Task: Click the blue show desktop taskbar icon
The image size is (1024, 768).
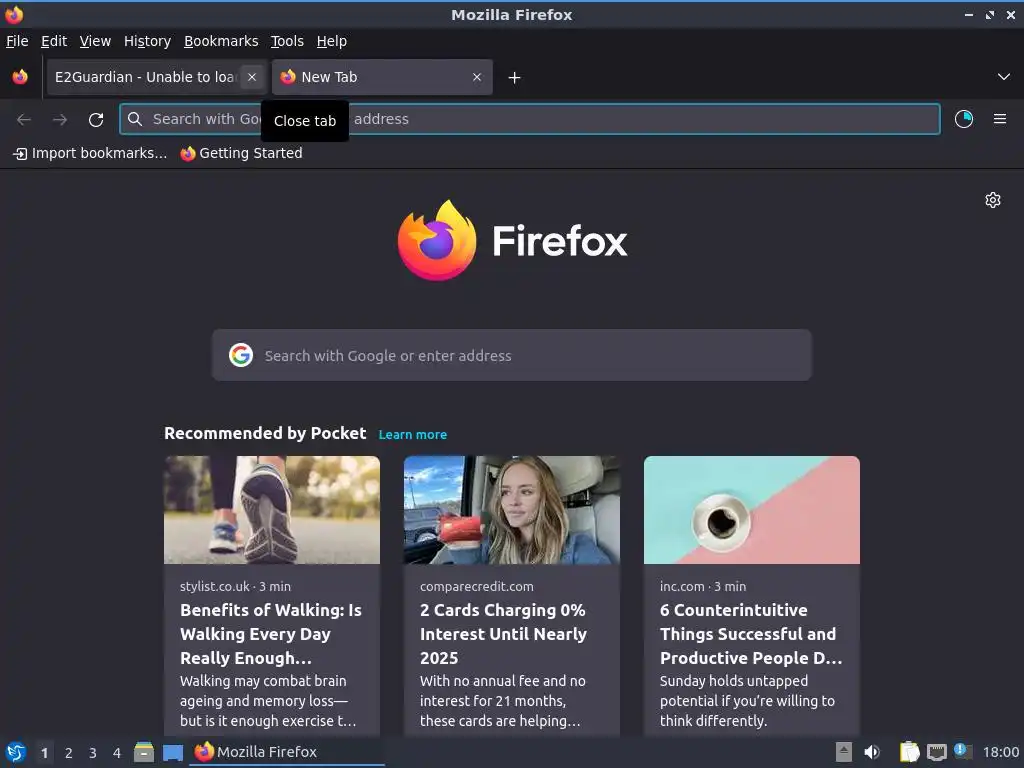Action: click(x=173, y=753)
